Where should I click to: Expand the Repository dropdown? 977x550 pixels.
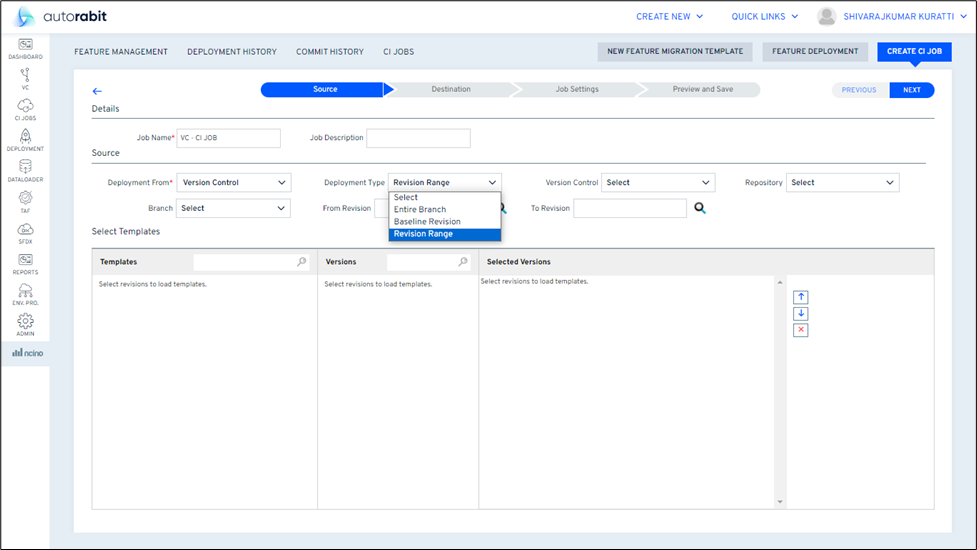pyautogui.click(x=842, y=183)
